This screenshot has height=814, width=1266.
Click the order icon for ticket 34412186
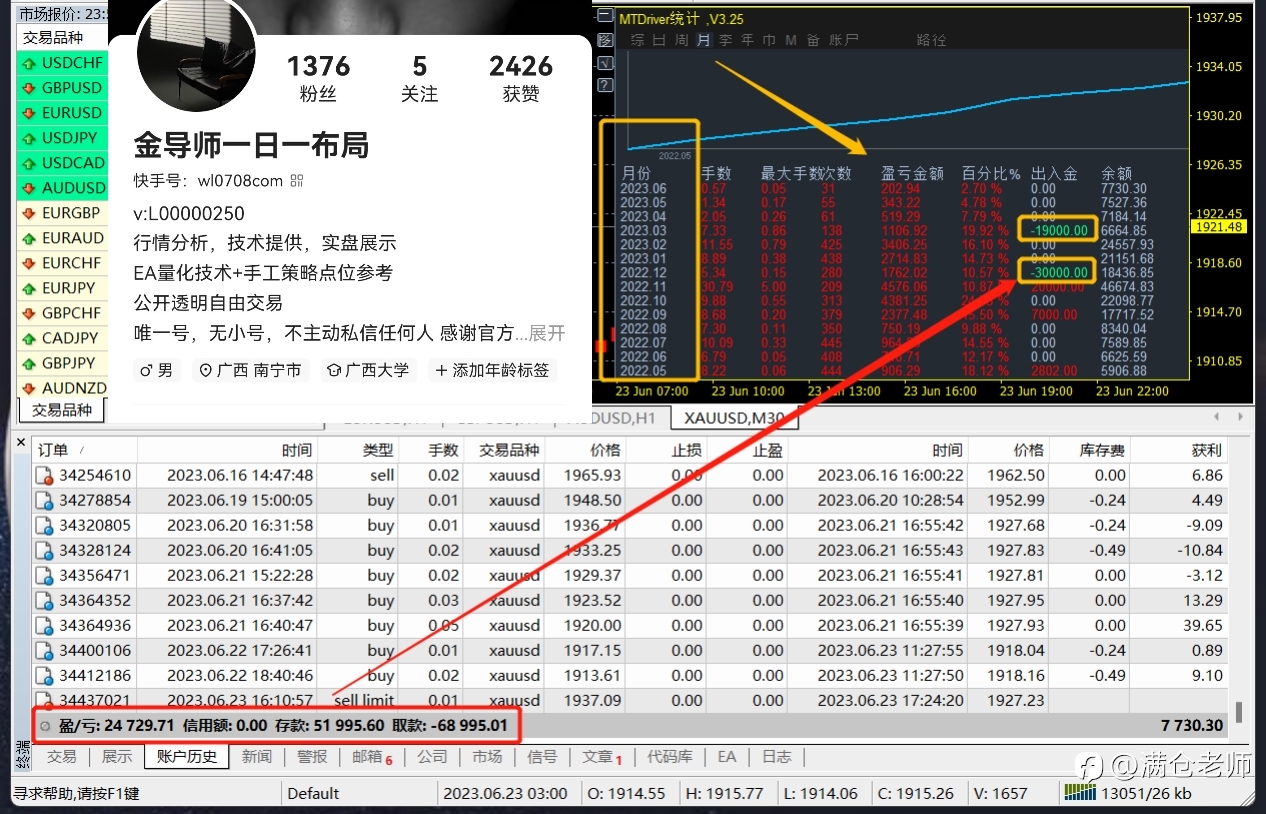tap(43, 676)
